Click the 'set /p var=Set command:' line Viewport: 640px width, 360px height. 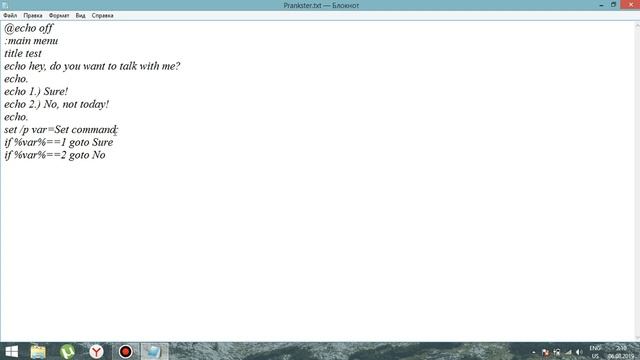click(x=61, y=130)
